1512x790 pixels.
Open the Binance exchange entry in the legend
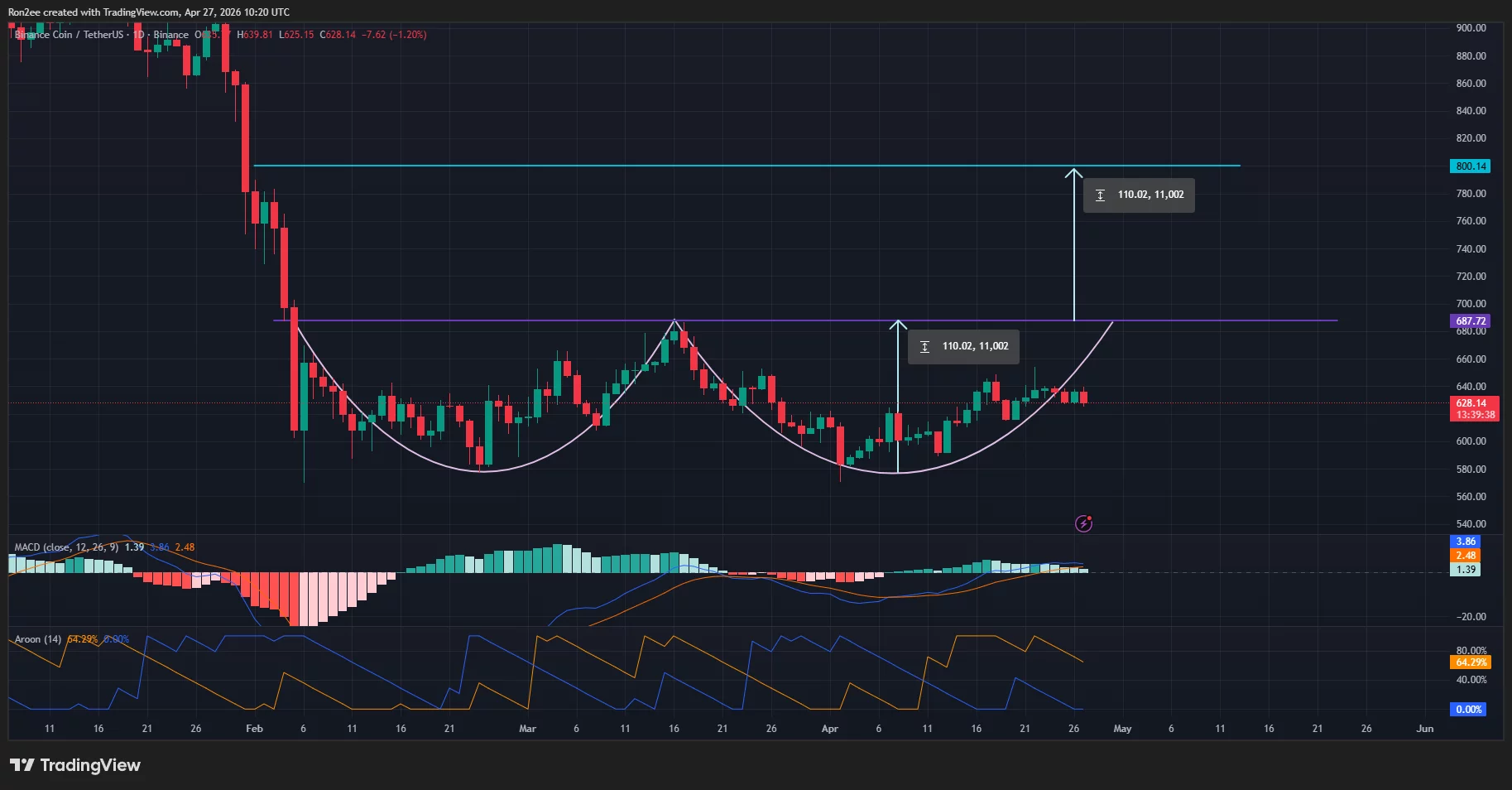(x=170, y=35)
